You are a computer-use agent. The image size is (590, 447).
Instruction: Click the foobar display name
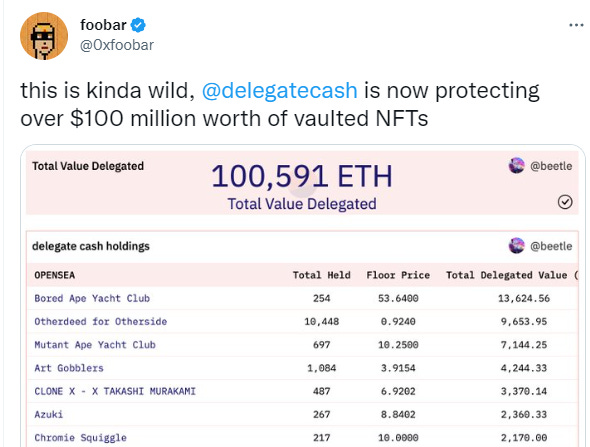pos(103,25)
